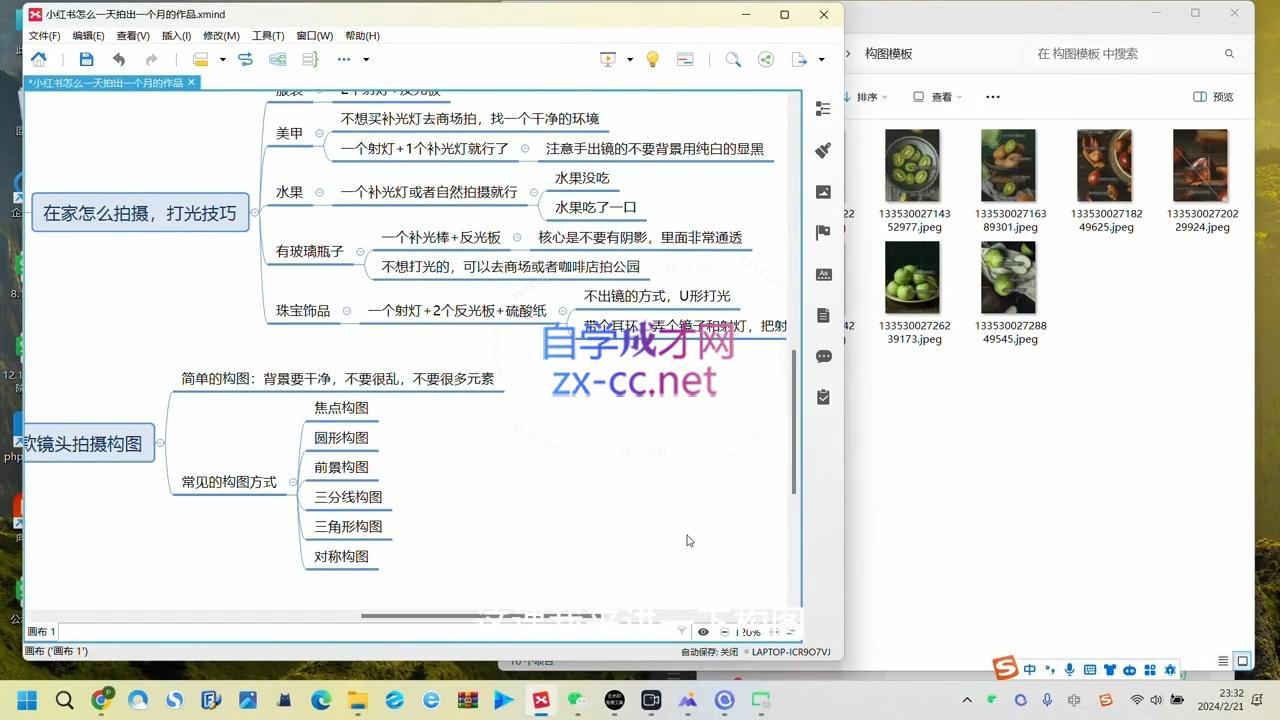The image size is (1280, 720).
Task: Insert a relationship line from the toolbar
Action: pyautogui.click(x=245, y=59)
